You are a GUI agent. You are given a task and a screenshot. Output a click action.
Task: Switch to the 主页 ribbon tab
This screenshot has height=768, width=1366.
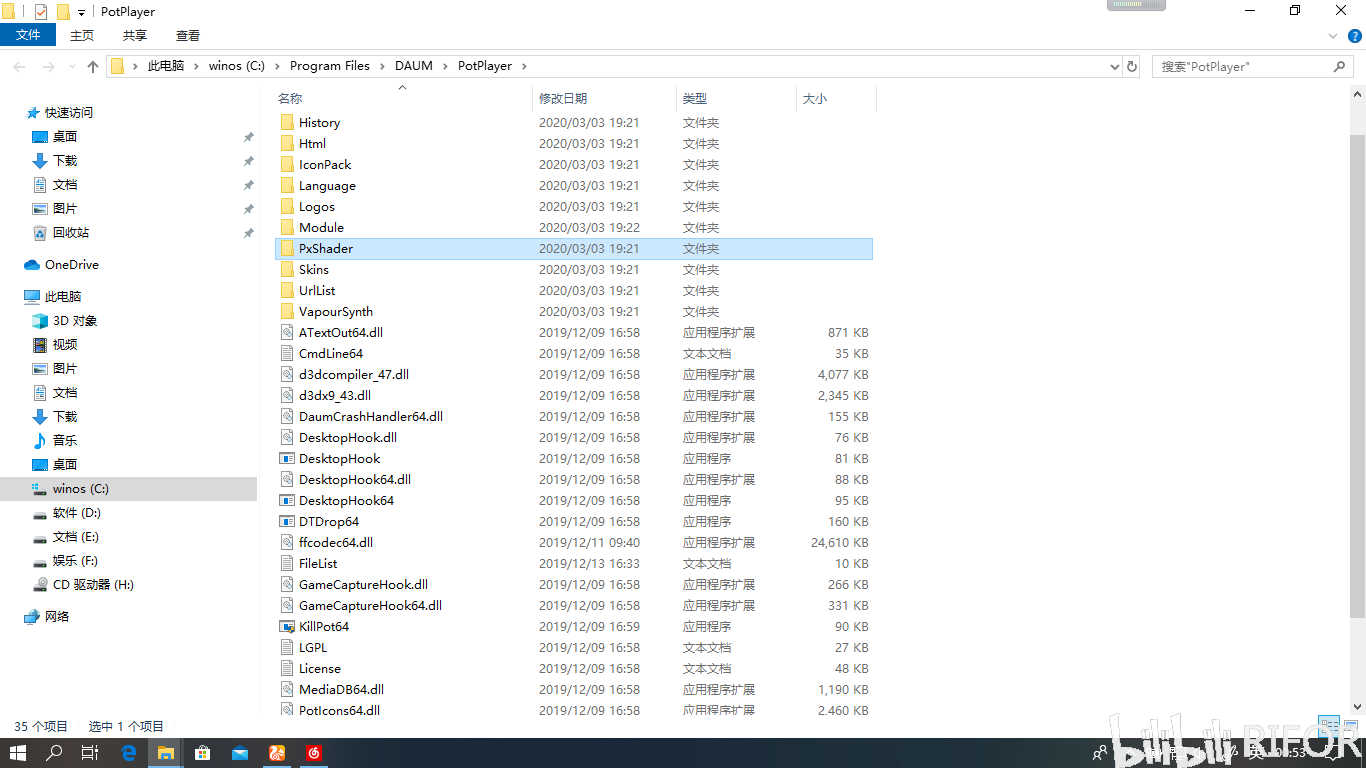coord(82,35)
